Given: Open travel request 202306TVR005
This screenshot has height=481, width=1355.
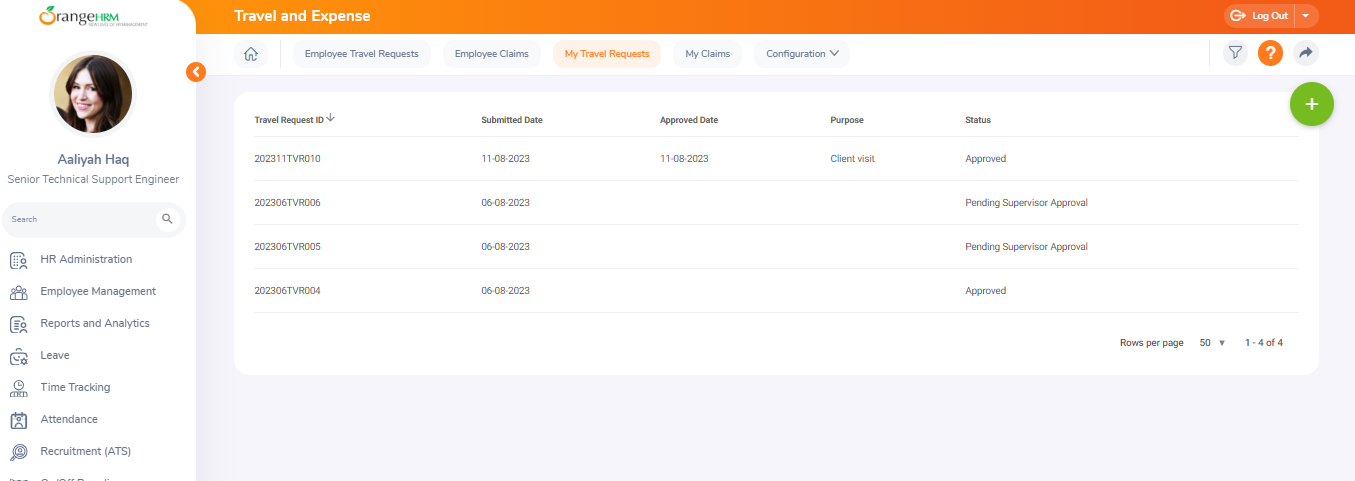Looking at the screenshot, I should (x=287, y=247).
